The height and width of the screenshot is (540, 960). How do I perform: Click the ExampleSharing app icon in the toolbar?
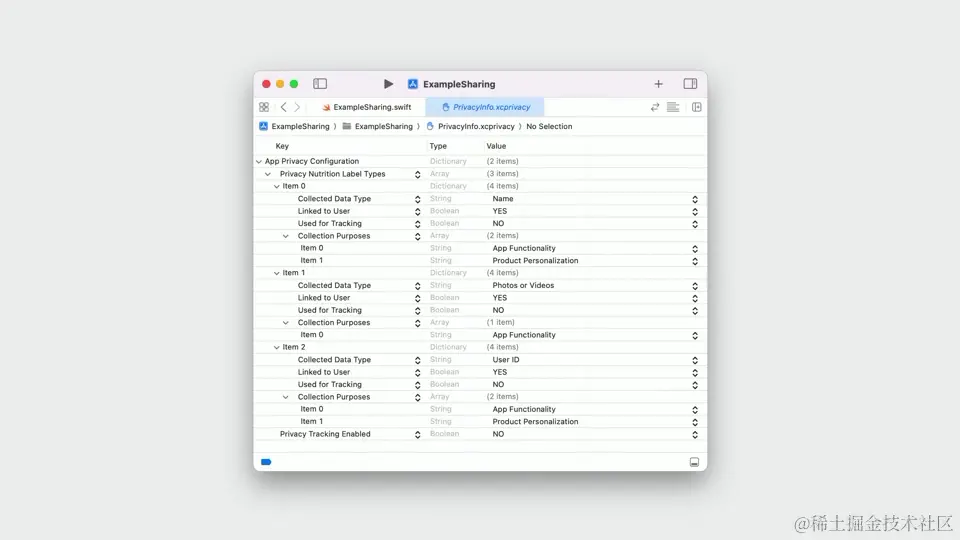[413, 84]
